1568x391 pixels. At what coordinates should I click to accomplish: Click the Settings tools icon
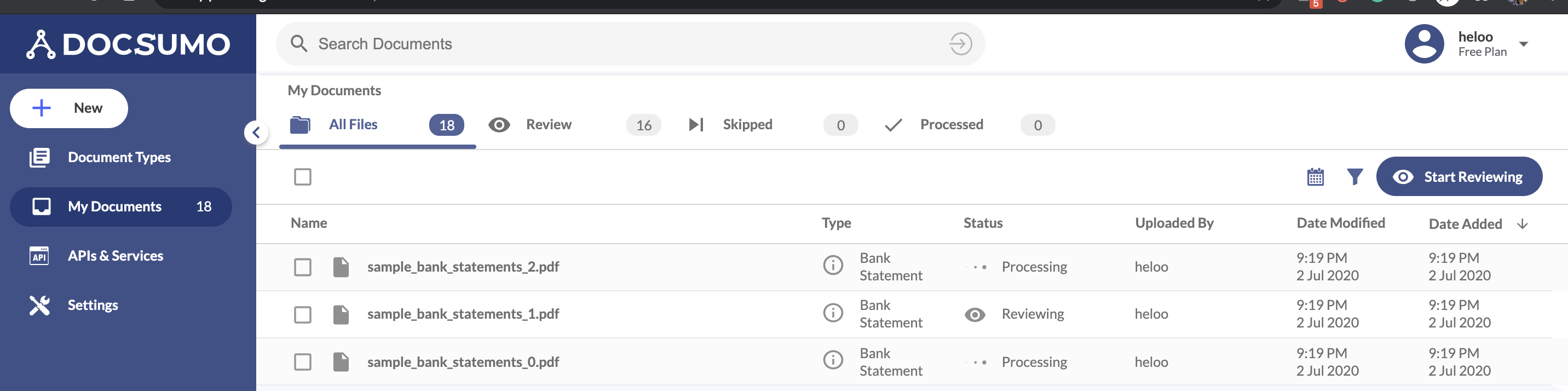coord(39,305)
